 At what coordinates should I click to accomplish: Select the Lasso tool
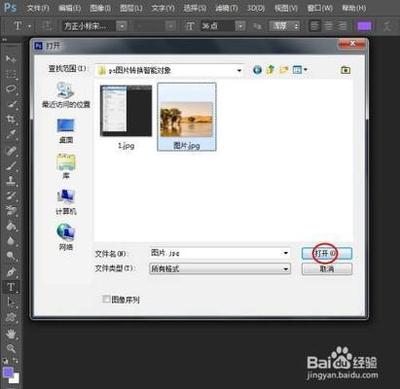pos(11,89)
